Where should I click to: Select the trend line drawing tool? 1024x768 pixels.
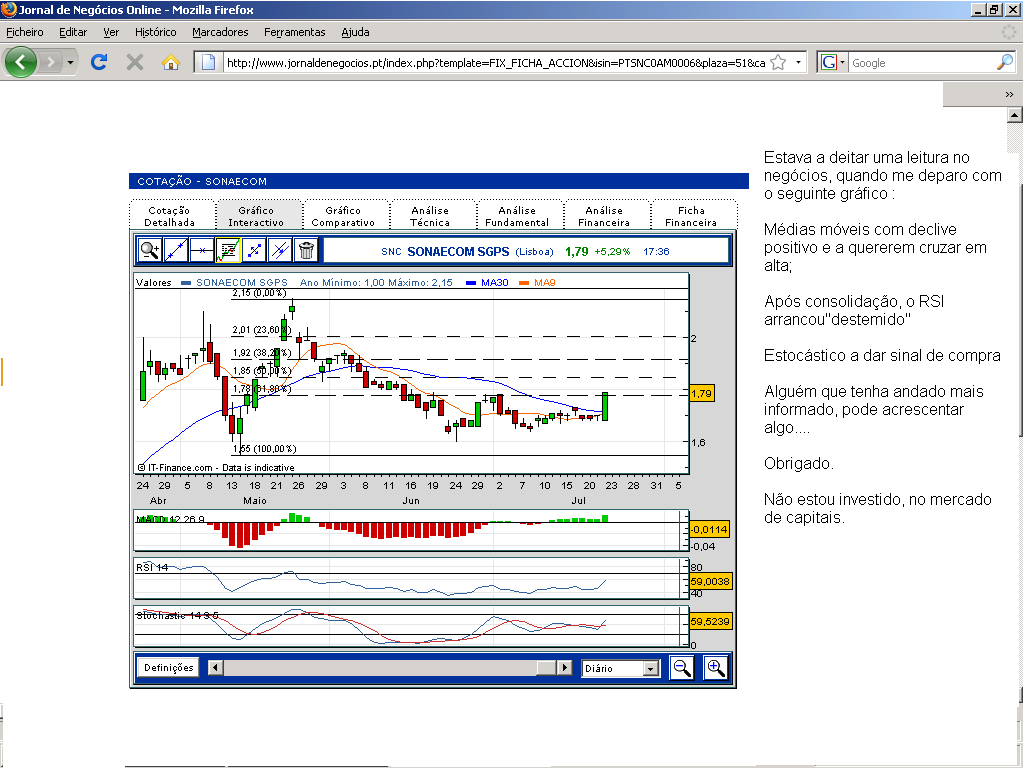[x=176, y=250]
